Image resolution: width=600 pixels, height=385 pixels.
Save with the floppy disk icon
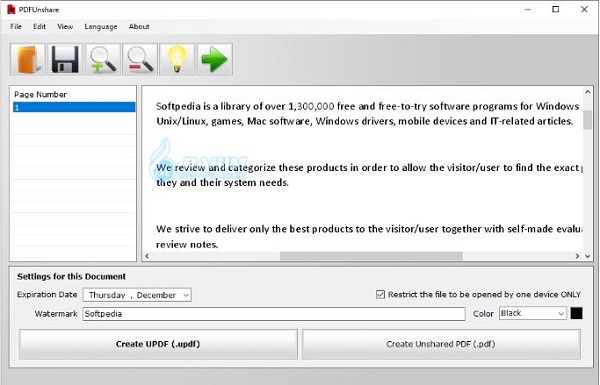click(x=65, y=59)
